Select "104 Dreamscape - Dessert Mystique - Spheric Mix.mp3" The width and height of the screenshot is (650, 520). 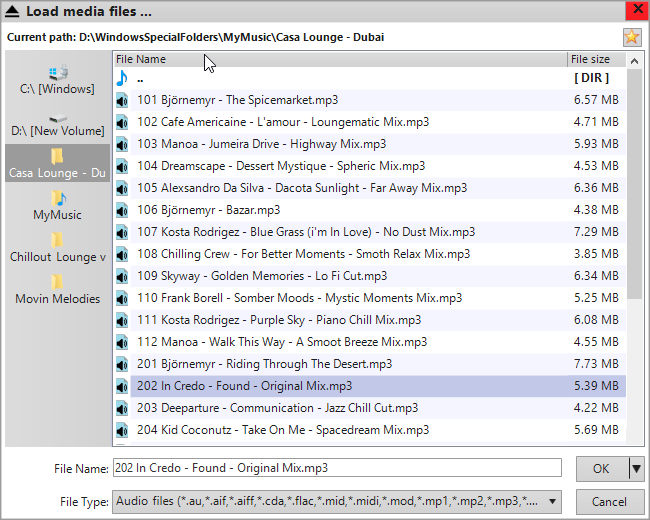281,166
